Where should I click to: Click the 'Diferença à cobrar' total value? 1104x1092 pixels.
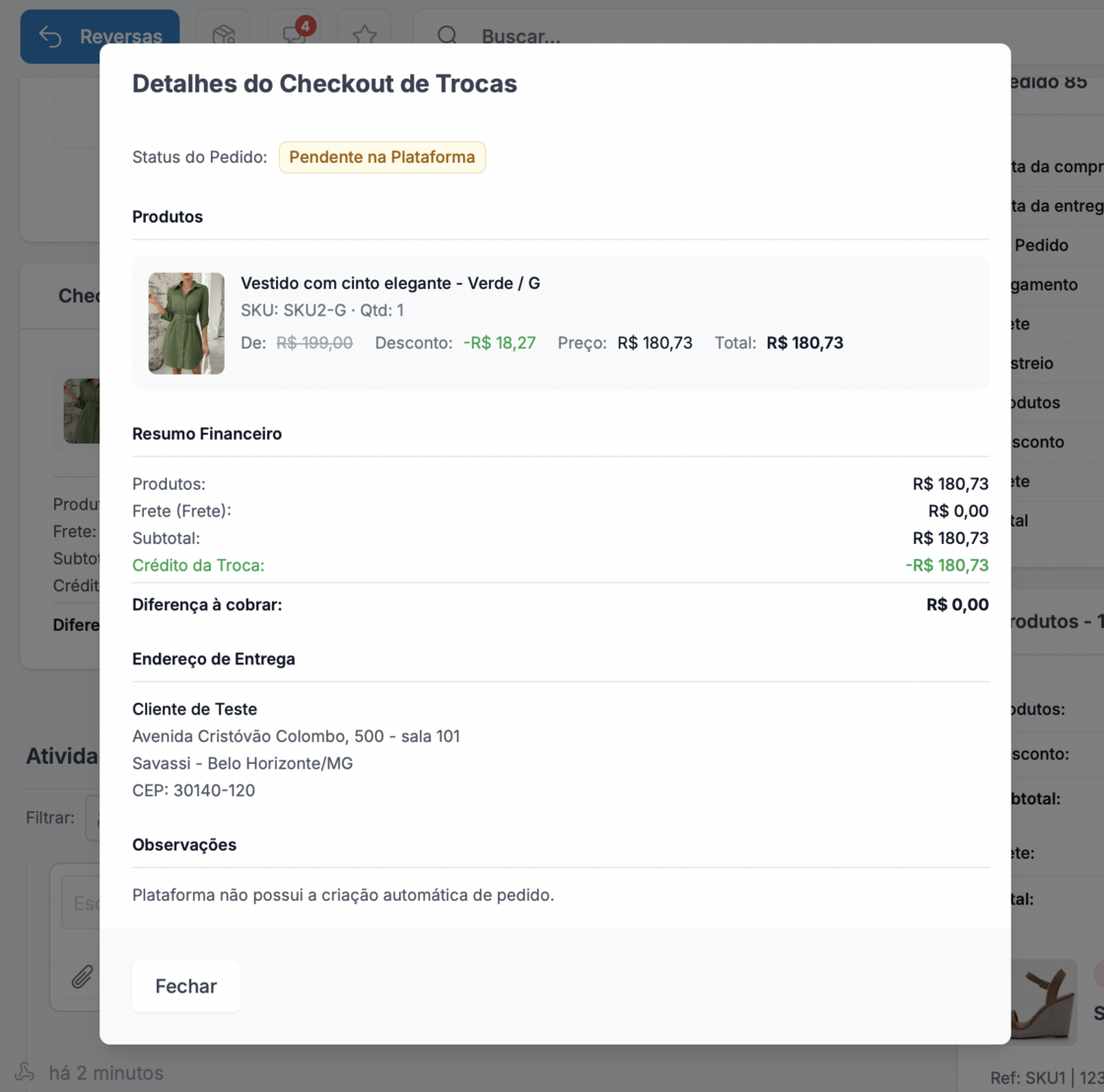(x=956, y=605)
